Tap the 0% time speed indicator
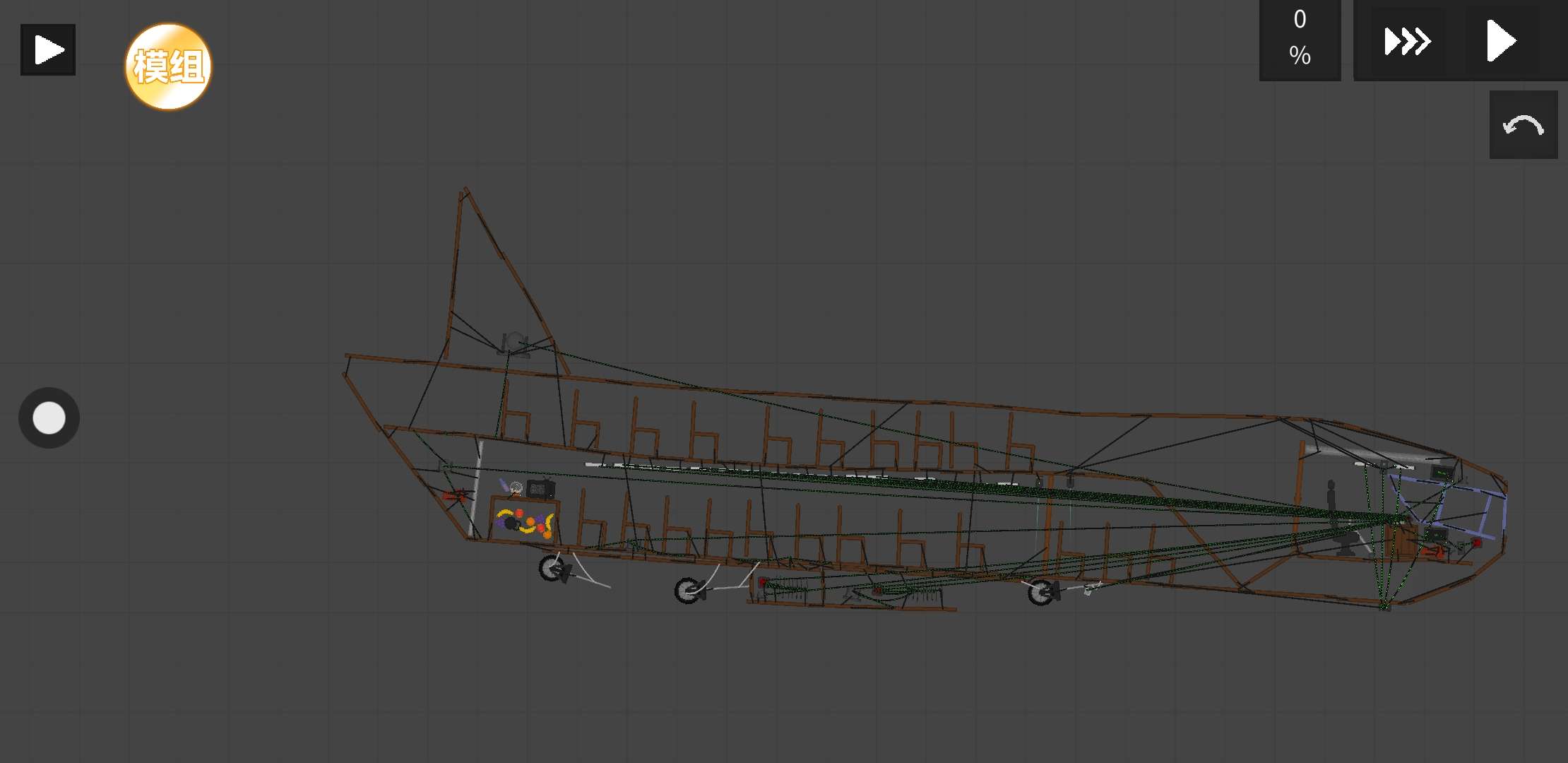The height and width of the screenshot is (763, 1568). pyautogui.click(x=1300, y=40)
